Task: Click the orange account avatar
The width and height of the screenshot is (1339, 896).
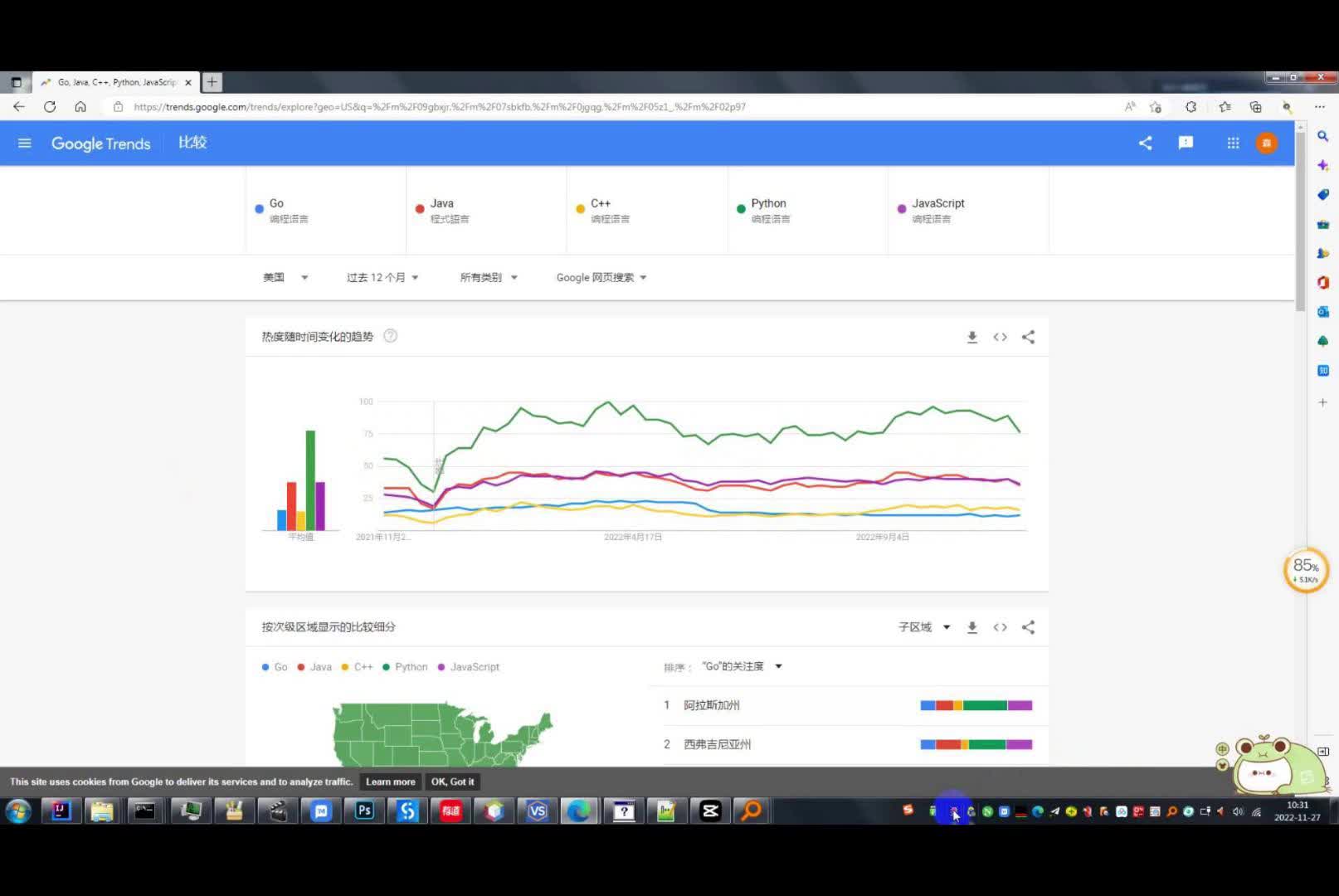Action: [1266, 144]
